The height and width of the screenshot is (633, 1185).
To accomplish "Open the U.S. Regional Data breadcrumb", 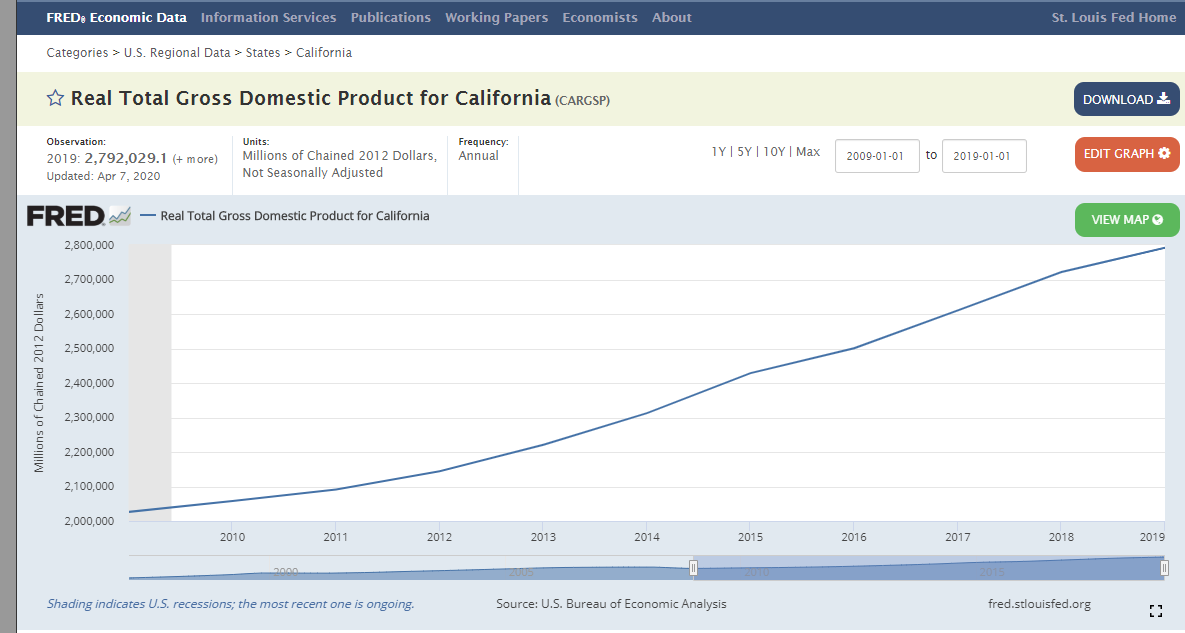I will tap(177, 53).
